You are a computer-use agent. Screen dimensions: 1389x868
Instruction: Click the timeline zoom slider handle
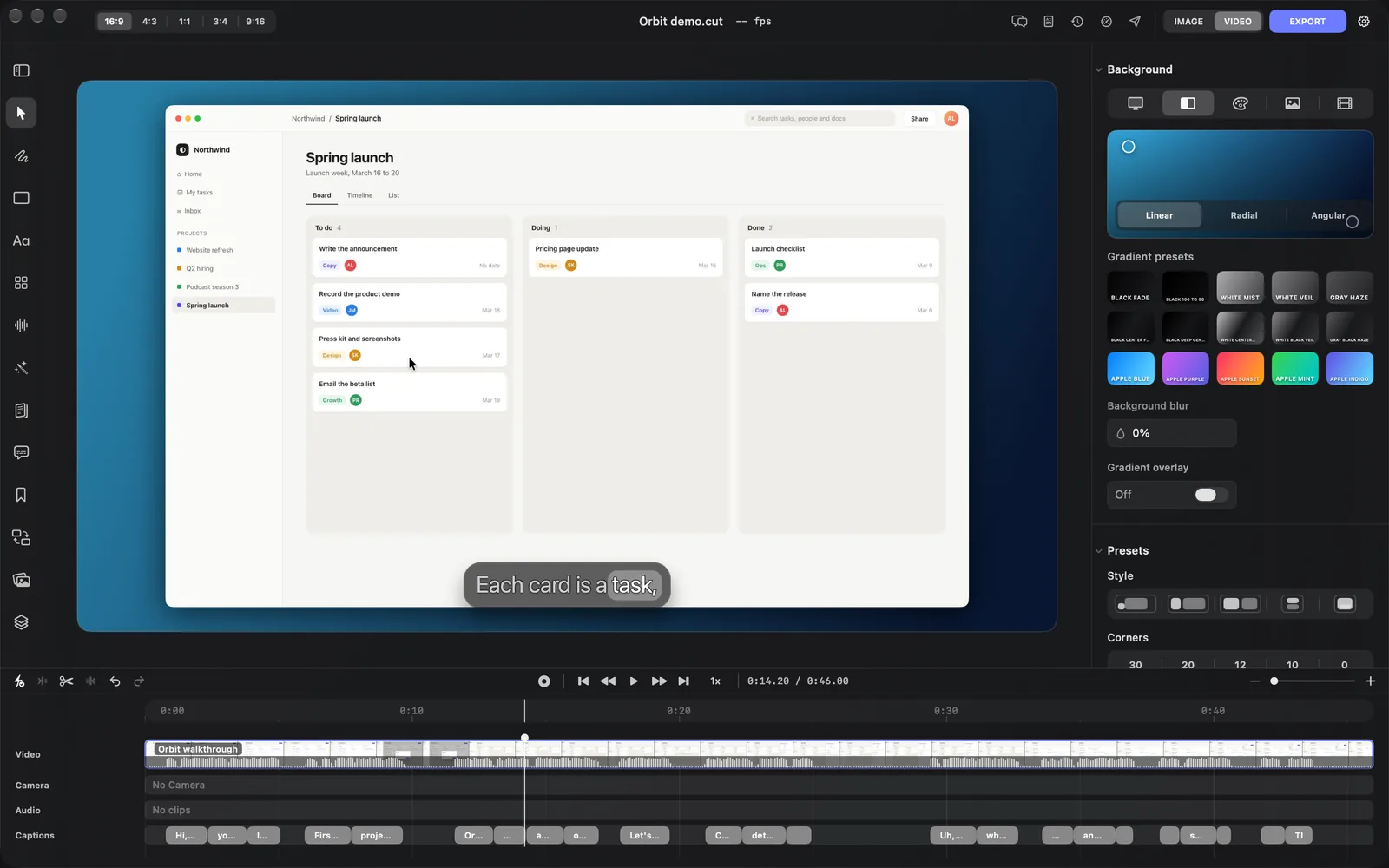point(1274,681)
